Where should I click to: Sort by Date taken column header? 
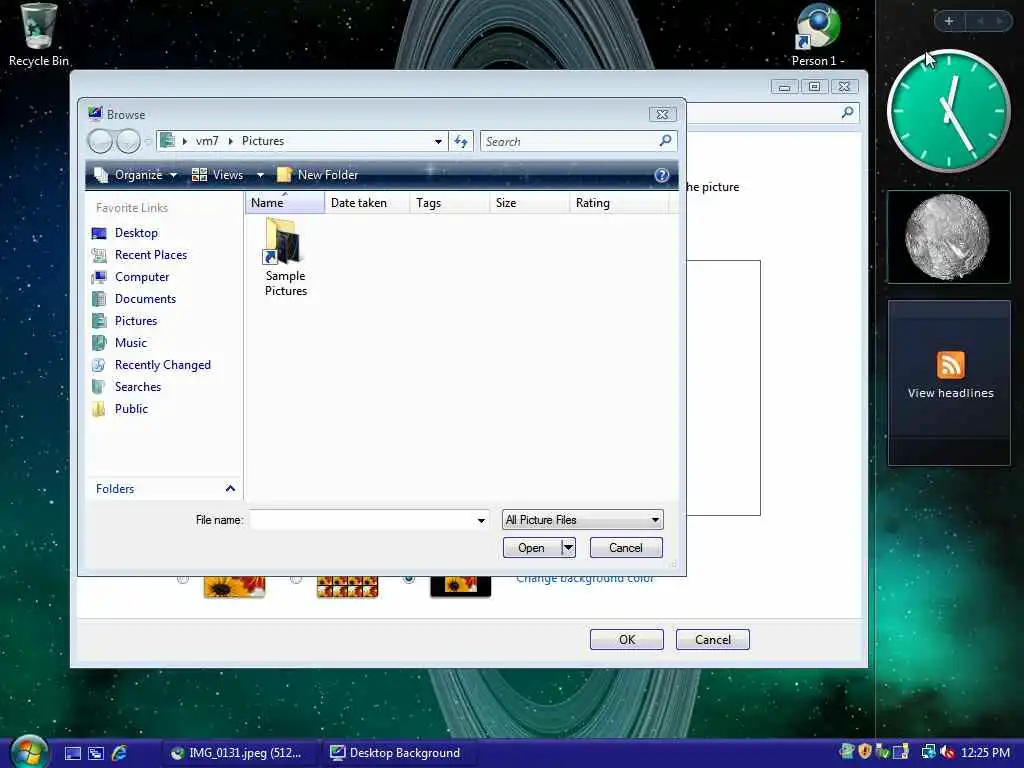pos(367,202)
